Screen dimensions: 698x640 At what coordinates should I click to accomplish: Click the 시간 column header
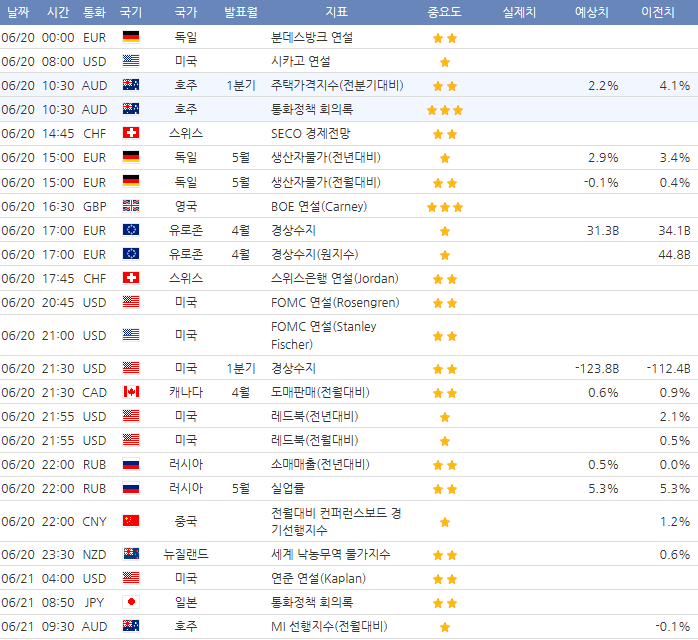point(58,12)
